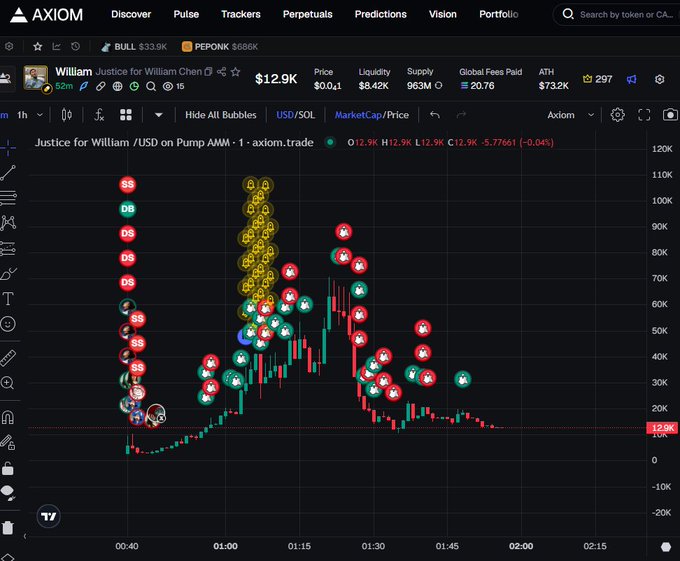Enter fullscreen chart mode
Image resolution: width=680 pixels, height=561 pixels.
[x=644, y=115]
